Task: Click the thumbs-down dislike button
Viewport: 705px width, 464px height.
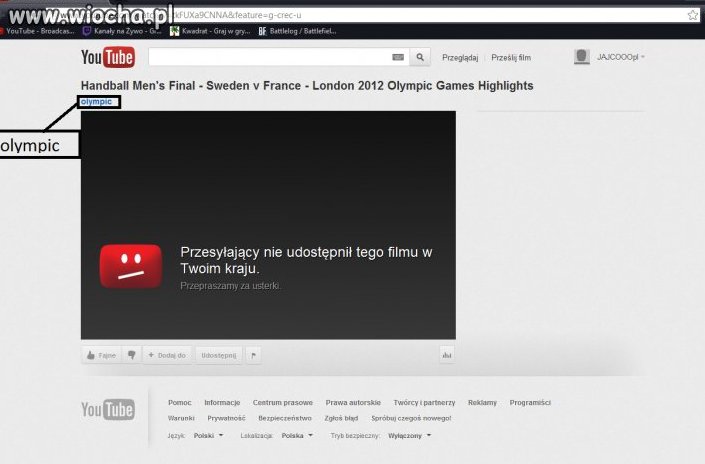Action: click(132, 355)
